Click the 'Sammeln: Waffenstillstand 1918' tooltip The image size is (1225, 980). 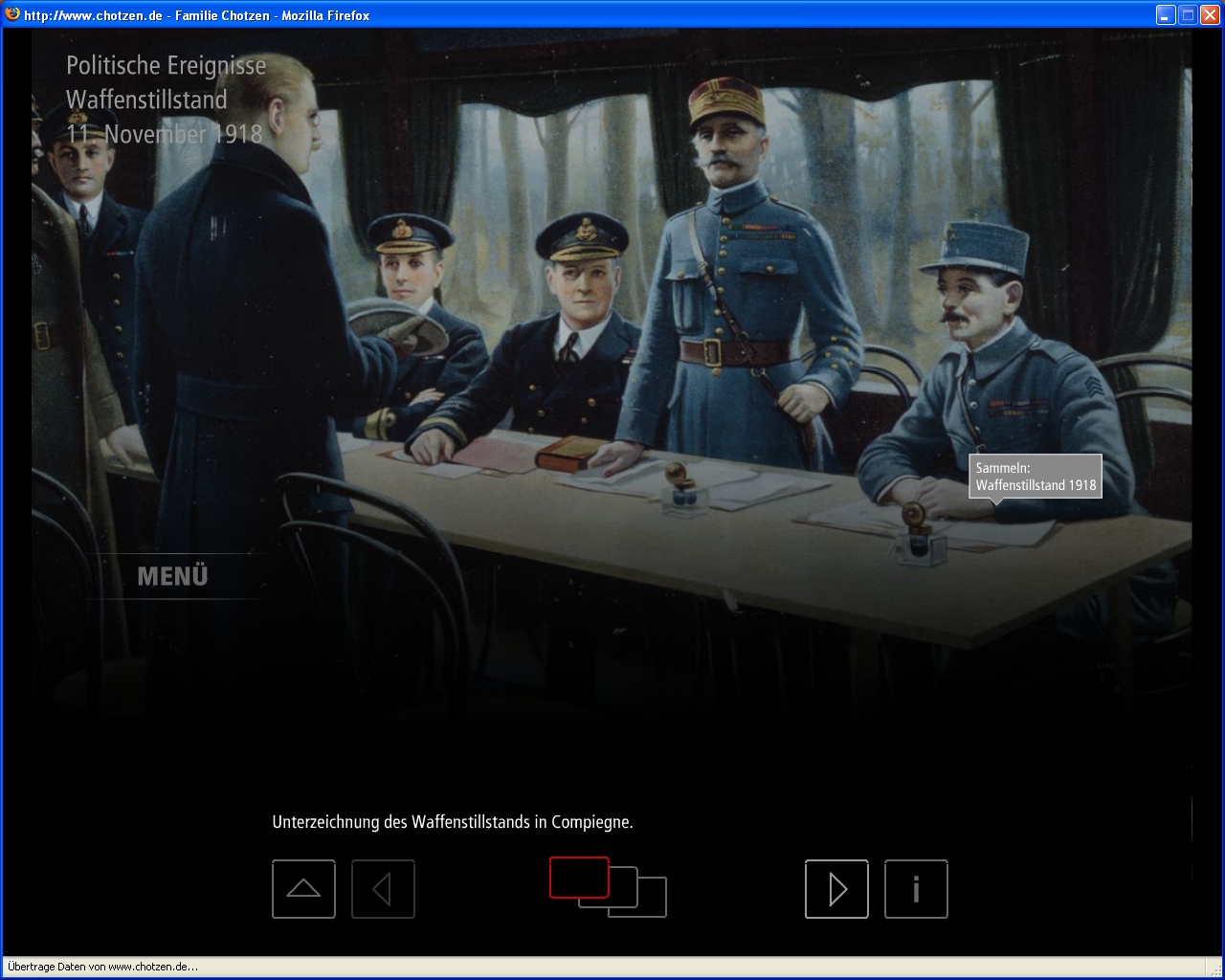(1036, 477)
